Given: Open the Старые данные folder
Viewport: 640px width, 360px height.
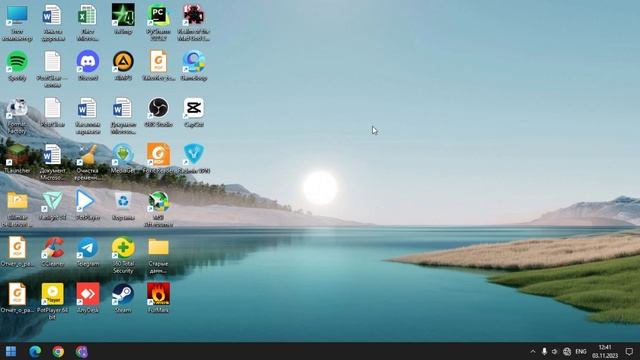Looking at the screenshot, I should coord(158,256).
